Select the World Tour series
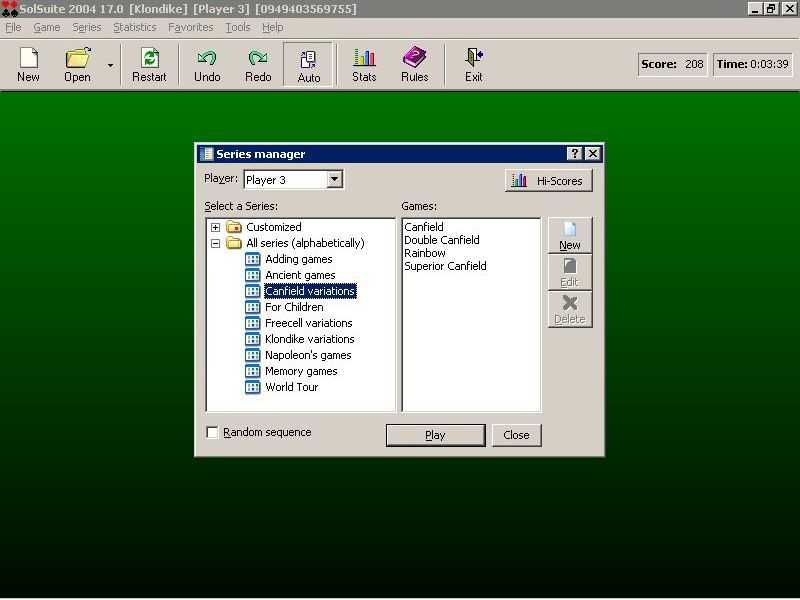 (291, 387)
